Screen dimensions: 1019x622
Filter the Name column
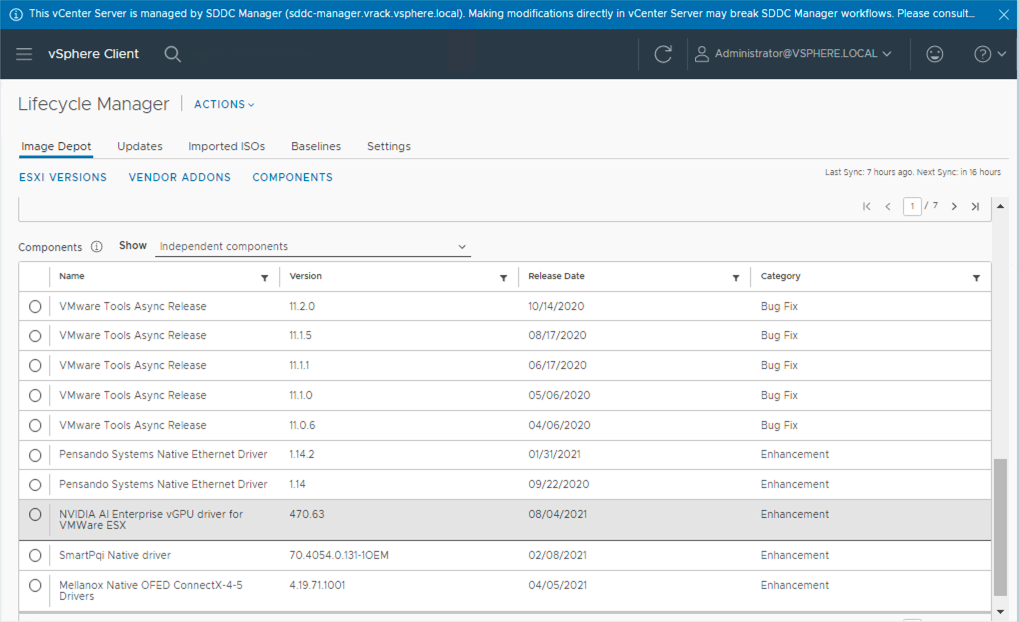pos(265,278)
